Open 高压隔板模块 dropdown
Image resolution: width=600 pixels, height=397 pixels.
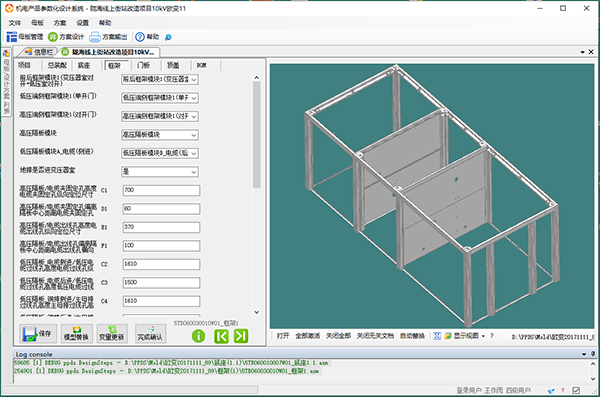(x=160, y=135)
